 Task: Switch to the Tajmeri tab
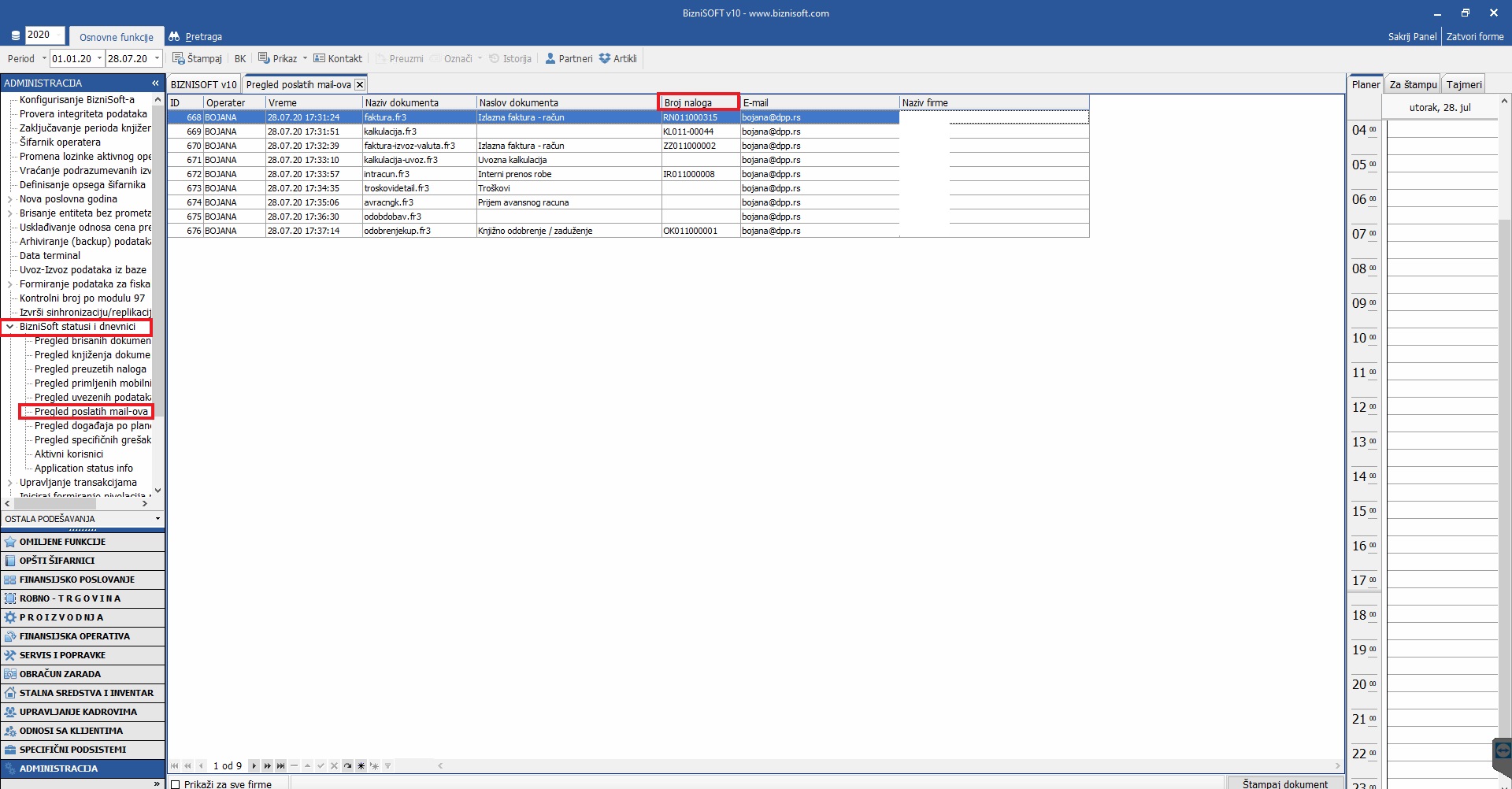pyautogui.click(x=1464, y=85)
